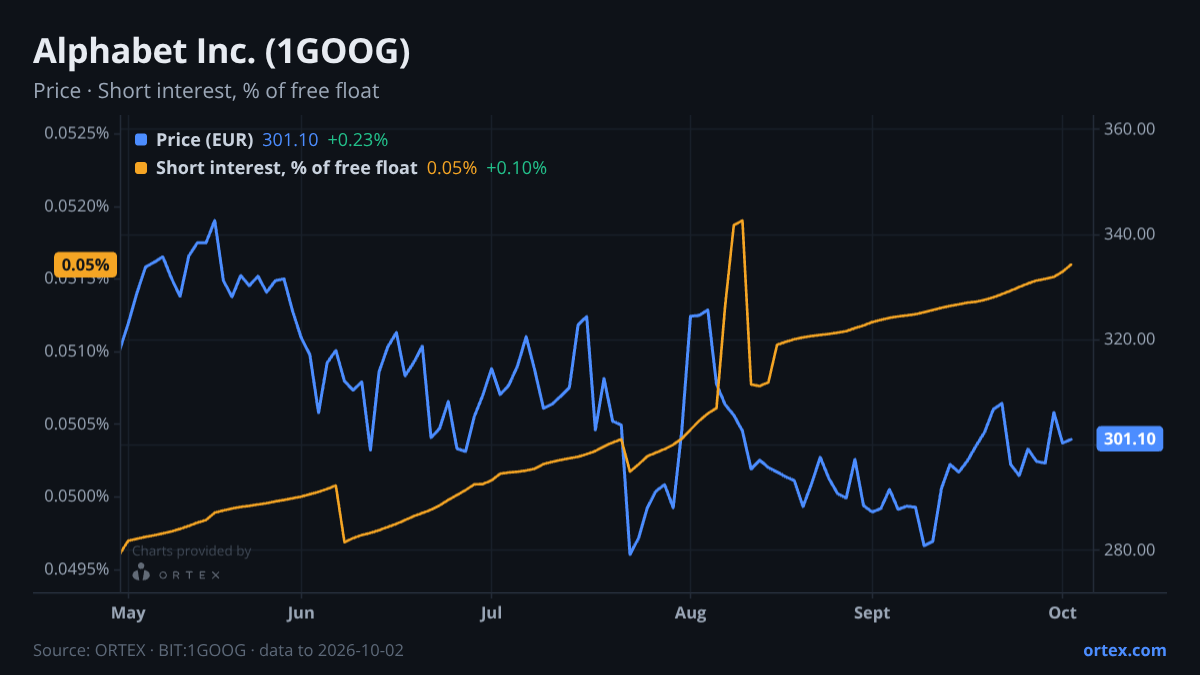Select the Price (EUR) legend label
1200x675 pixels.
pyautogui.click(x=204, y=140)
